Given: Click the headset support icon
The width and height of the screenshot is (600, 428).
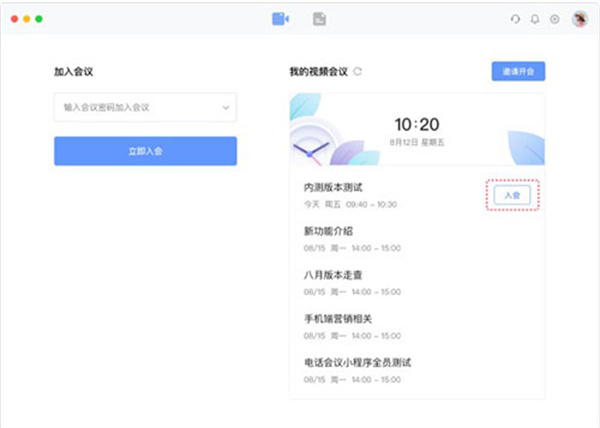Looking at the screenshot, I should tap(515, 19).
